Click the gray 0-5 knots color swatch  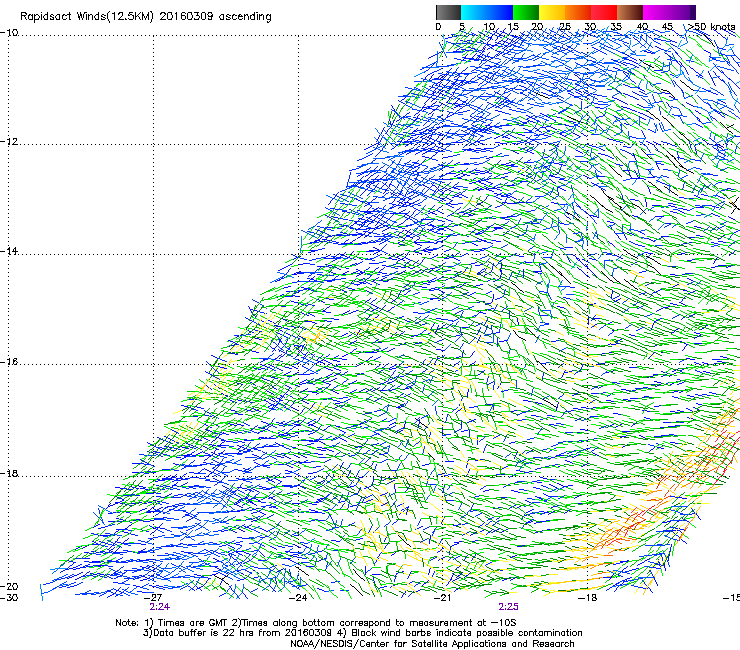pyautogui.click(x=448, y=12)
